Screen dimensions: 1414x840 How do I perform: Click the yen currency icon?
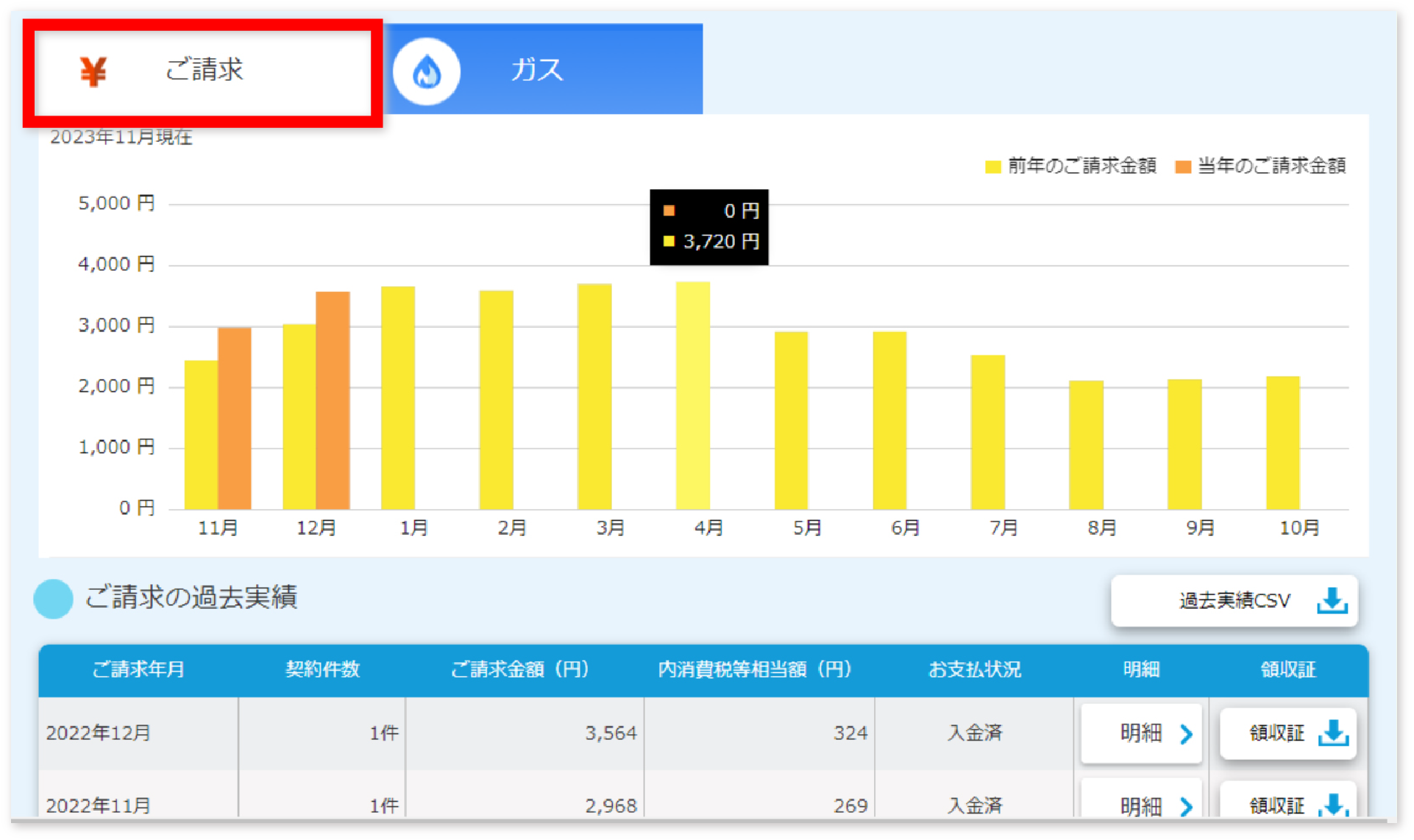93,71
